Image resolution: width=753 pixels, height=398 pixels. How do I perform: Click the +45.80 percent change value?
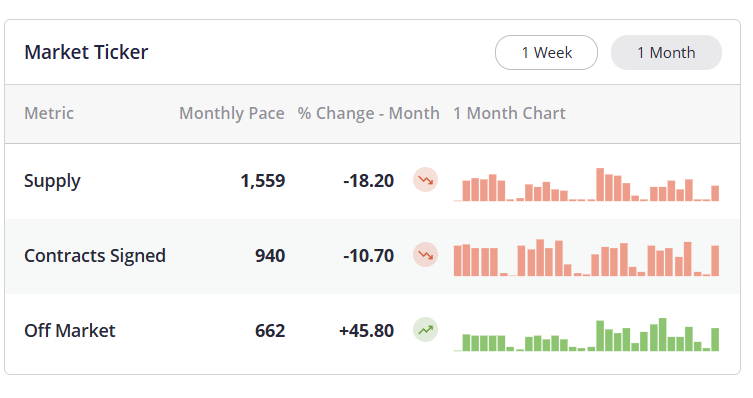tap(366, 331)
